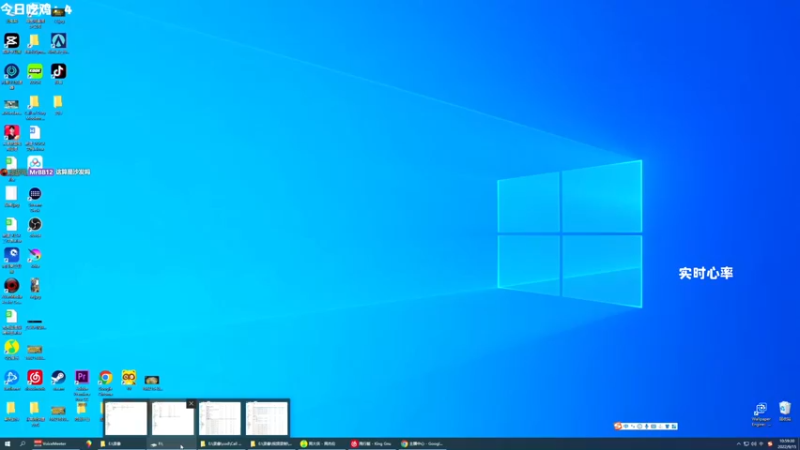The width and height of the screenshot is (800, 450).
Task: Open the blue triangle app beside the CapCut-row folder
Action: [x=58, y=41]
